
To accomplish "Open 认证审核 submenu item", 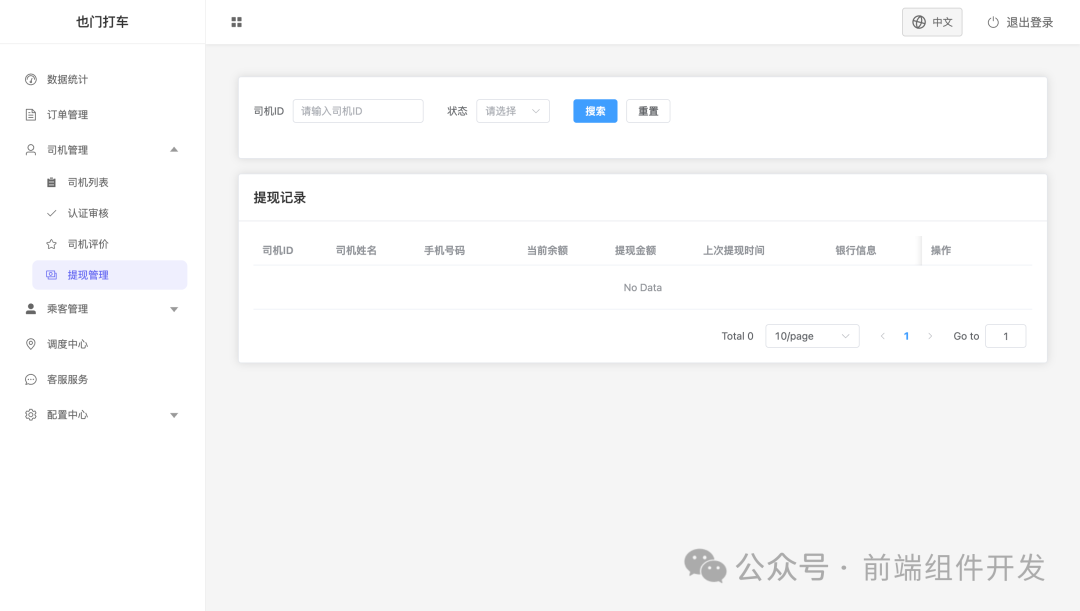I will point(110,213).
